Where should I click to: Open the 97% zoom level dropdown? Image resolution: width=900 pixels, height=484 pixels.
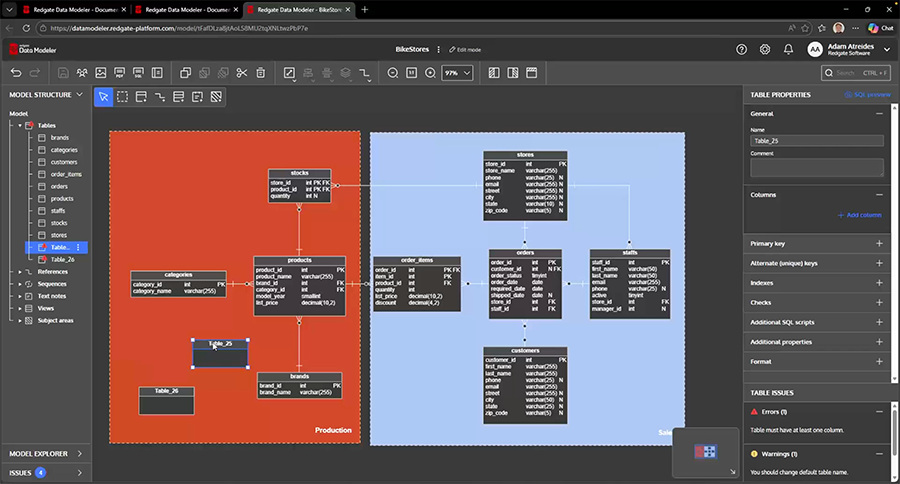point(456,73)
